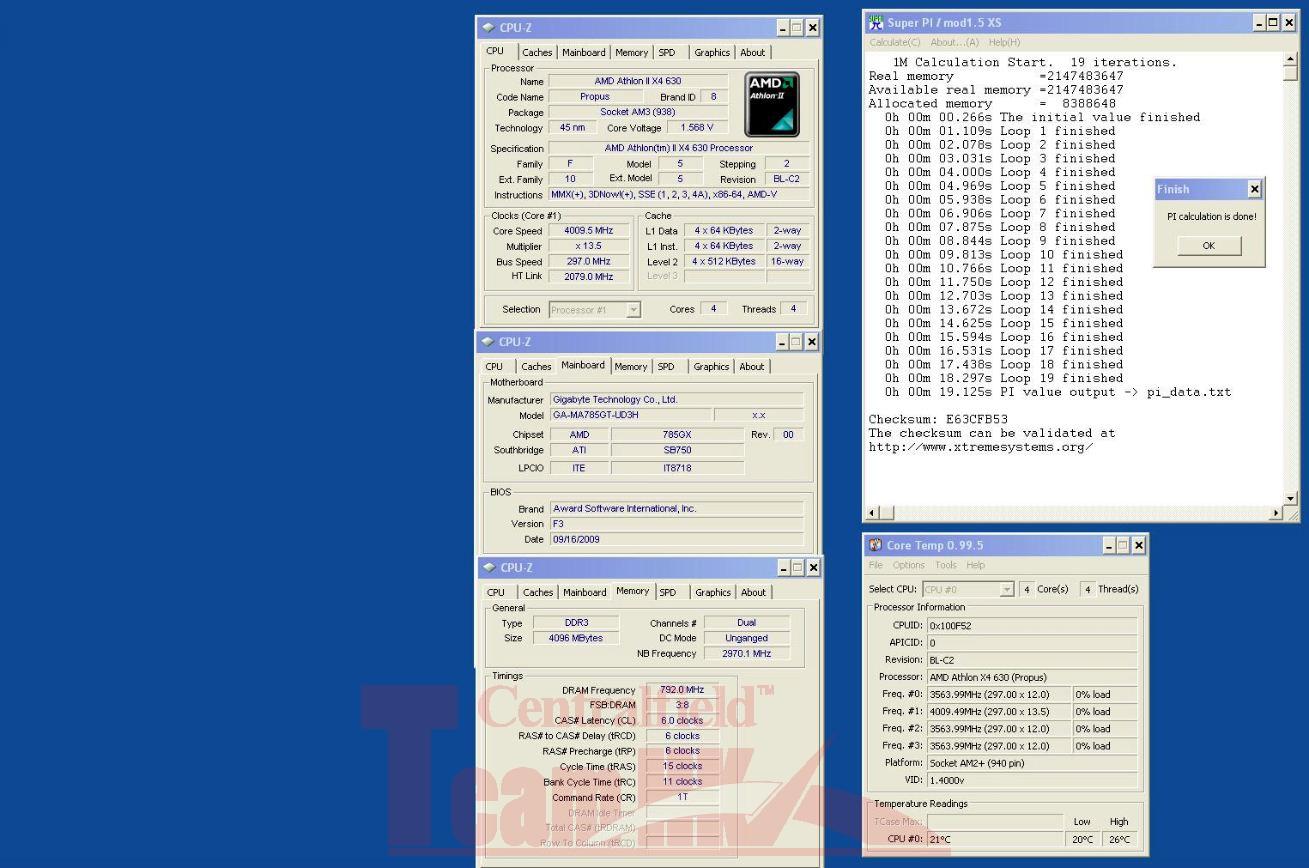This screenshot has width=1309, height=868.
Task: Expand the Select CPU dropdown in Core Temp
Action: click(x=1007, y=589)
